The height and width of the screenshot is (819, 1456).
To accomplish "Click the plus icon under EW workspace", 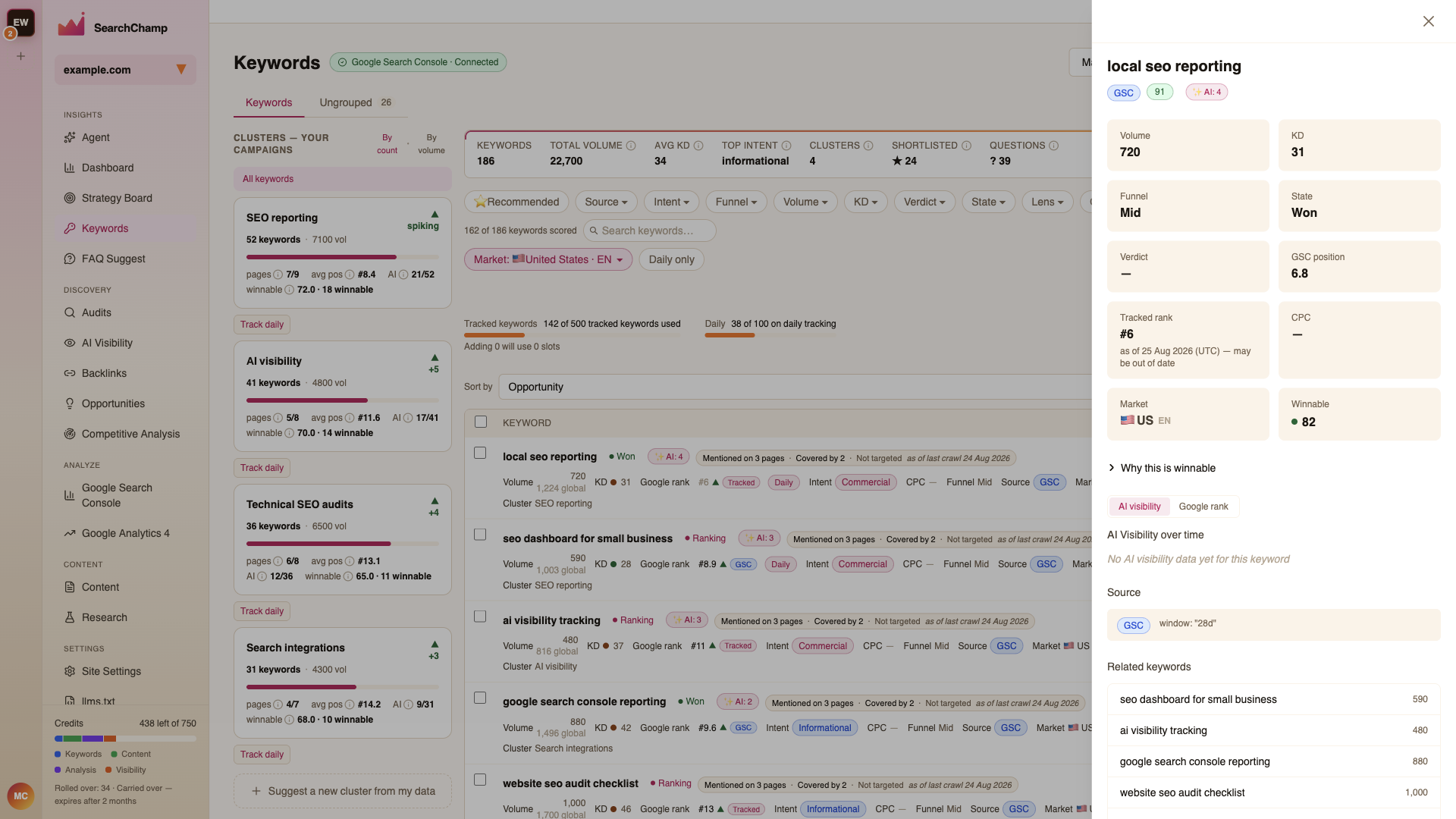I will click(x=21, y=56).
